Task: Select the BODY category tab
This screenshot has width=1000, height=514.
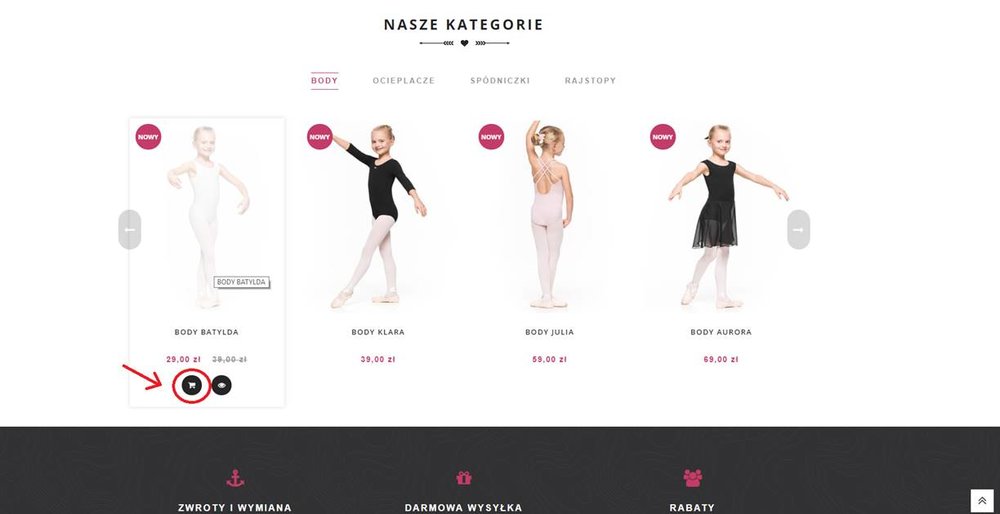Action: (x=325, y=80)
